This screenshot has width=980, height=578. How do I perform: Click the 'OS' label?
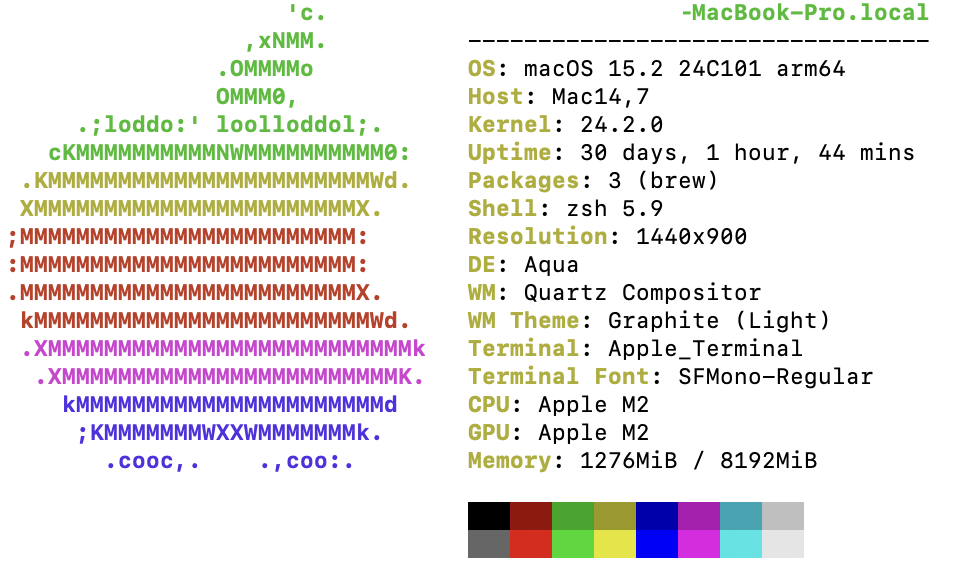coord(482,69)
